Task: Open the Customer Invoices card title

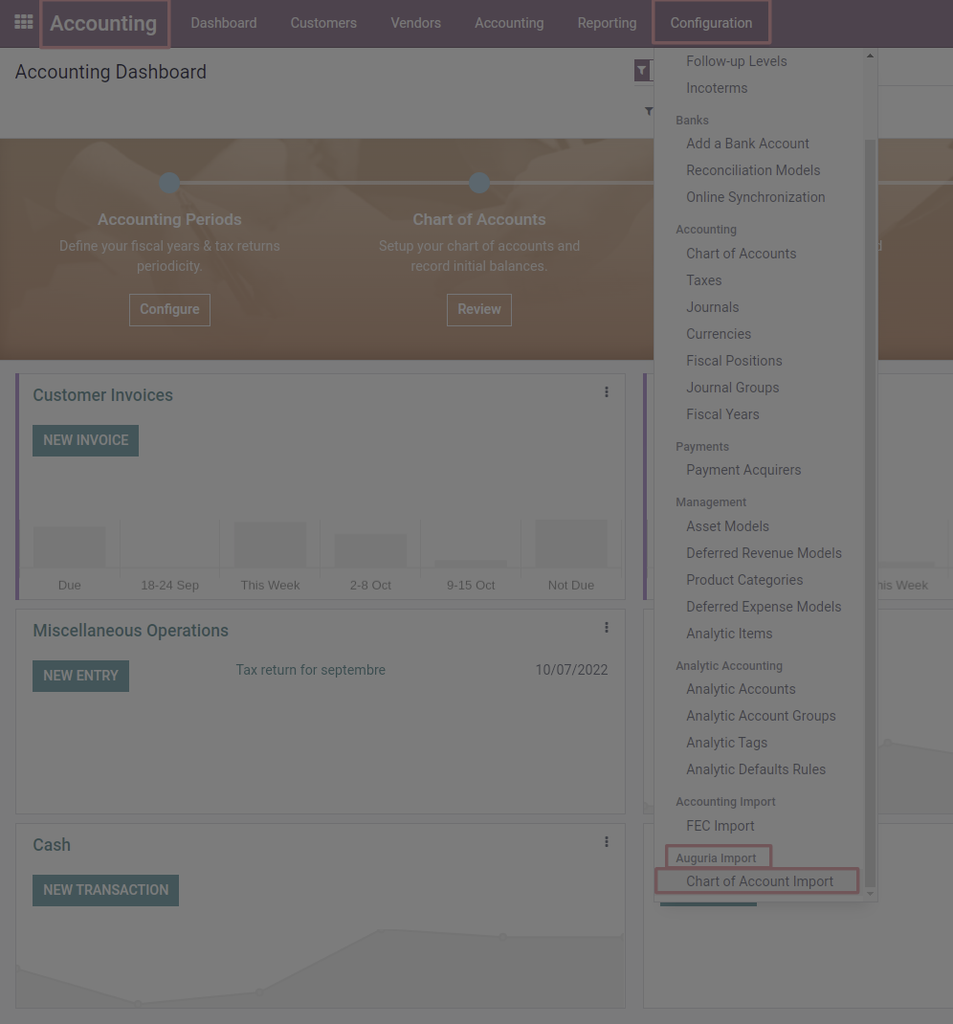Action: 103,395
